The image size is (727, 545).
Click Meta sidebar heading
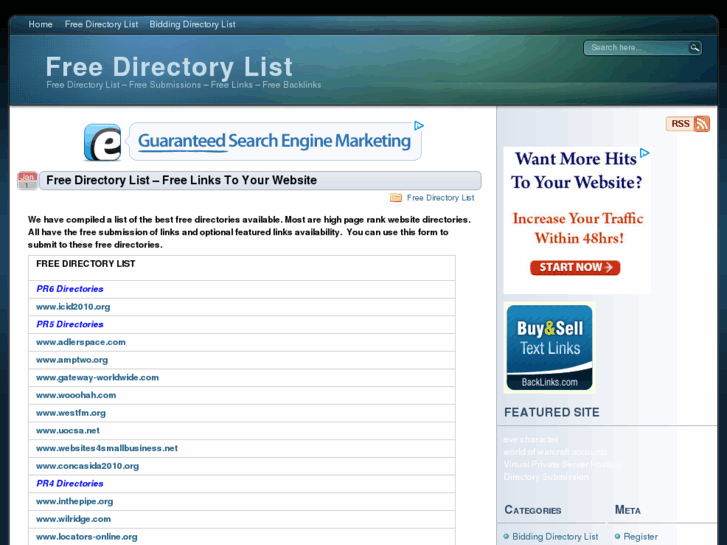pyautogui.click(x=627, y=510)
